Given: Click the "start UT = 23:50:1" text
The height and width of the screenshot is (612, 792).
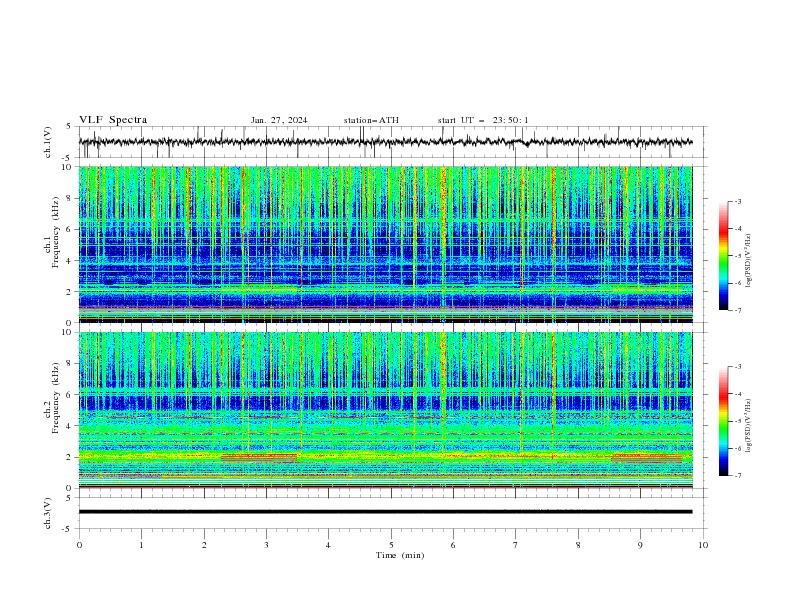Looking at the screenshot, I should point(483,120).
